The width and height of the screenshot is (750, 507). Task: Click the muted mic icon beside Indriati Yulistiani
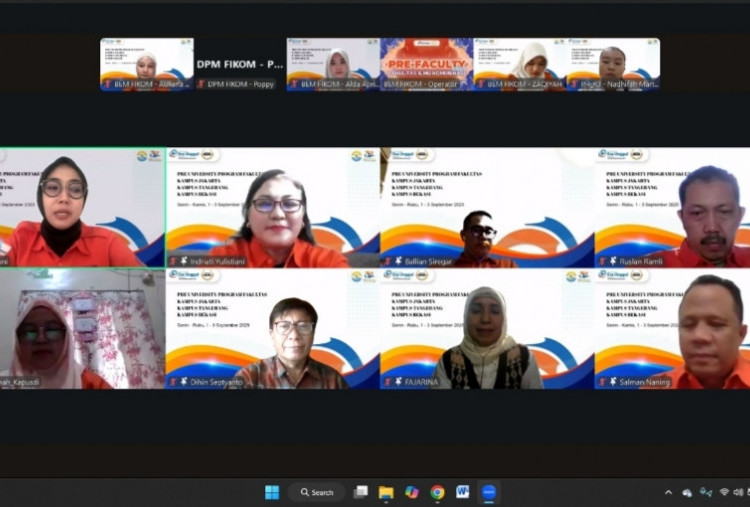pos(173,261)
